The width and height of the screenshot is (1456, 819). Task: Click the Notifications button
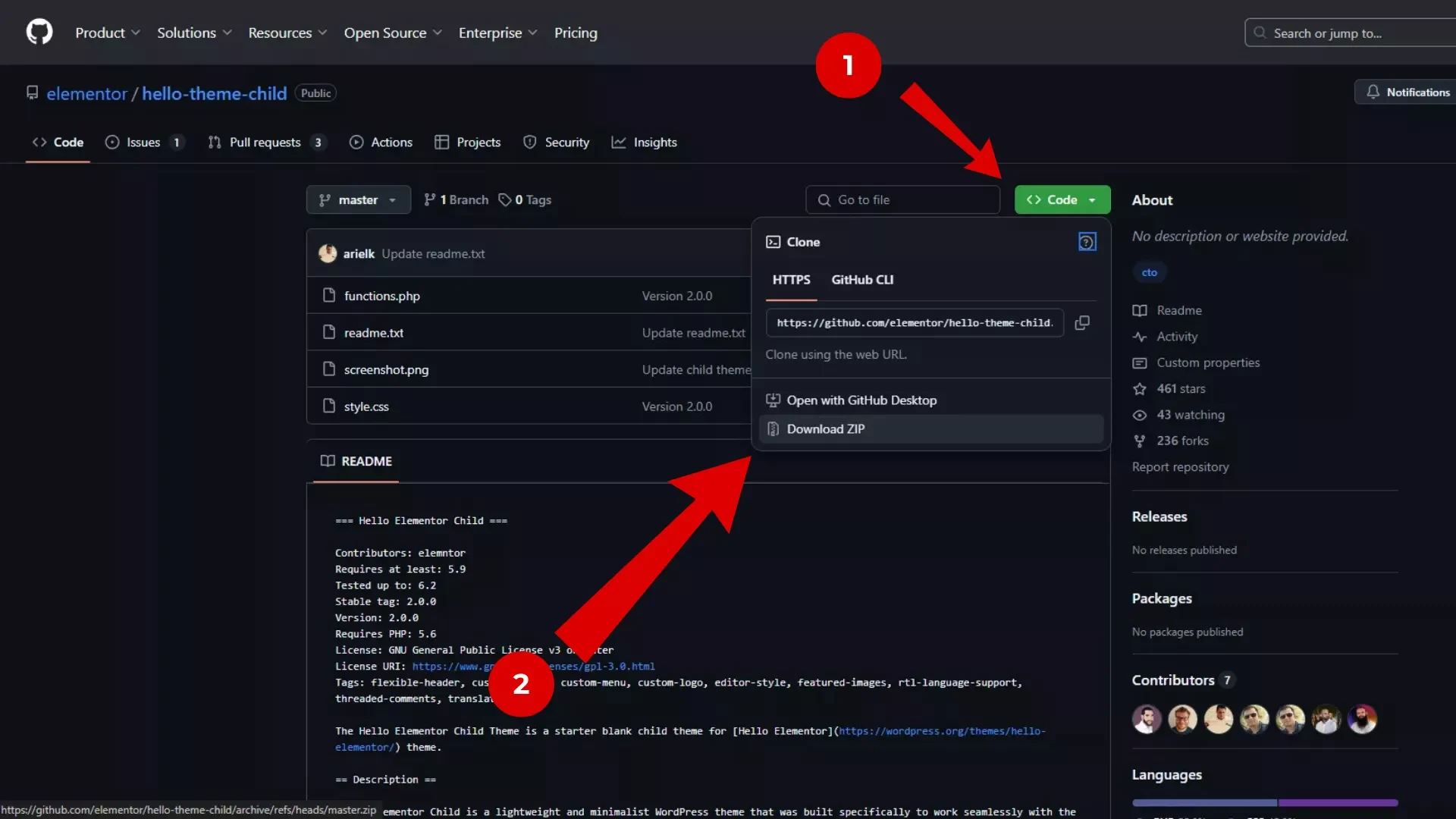tap(1407, 92)
